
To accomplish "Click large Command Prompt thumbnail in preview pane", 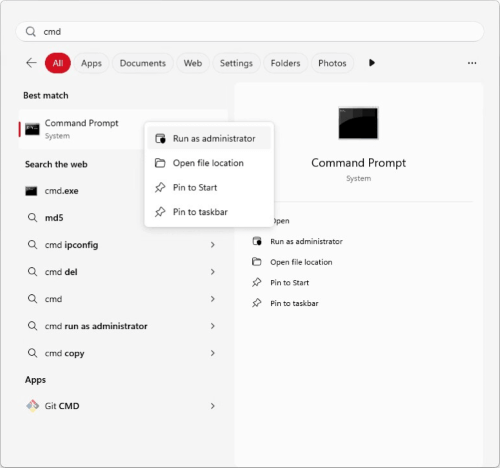I will coord(358,123).
